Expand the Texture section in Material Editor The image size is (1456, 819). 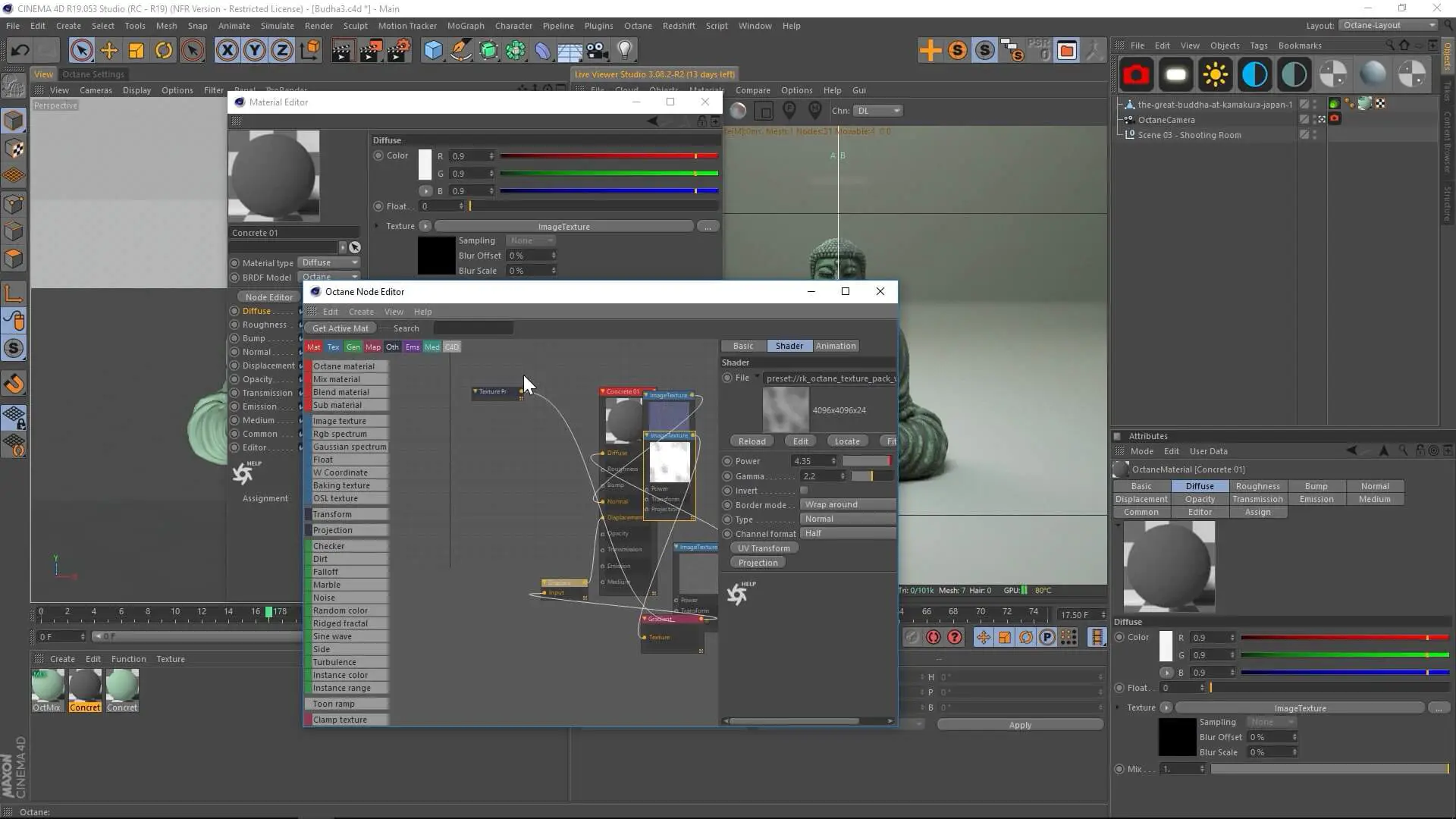pyautogui.click(x=377, y=226)
